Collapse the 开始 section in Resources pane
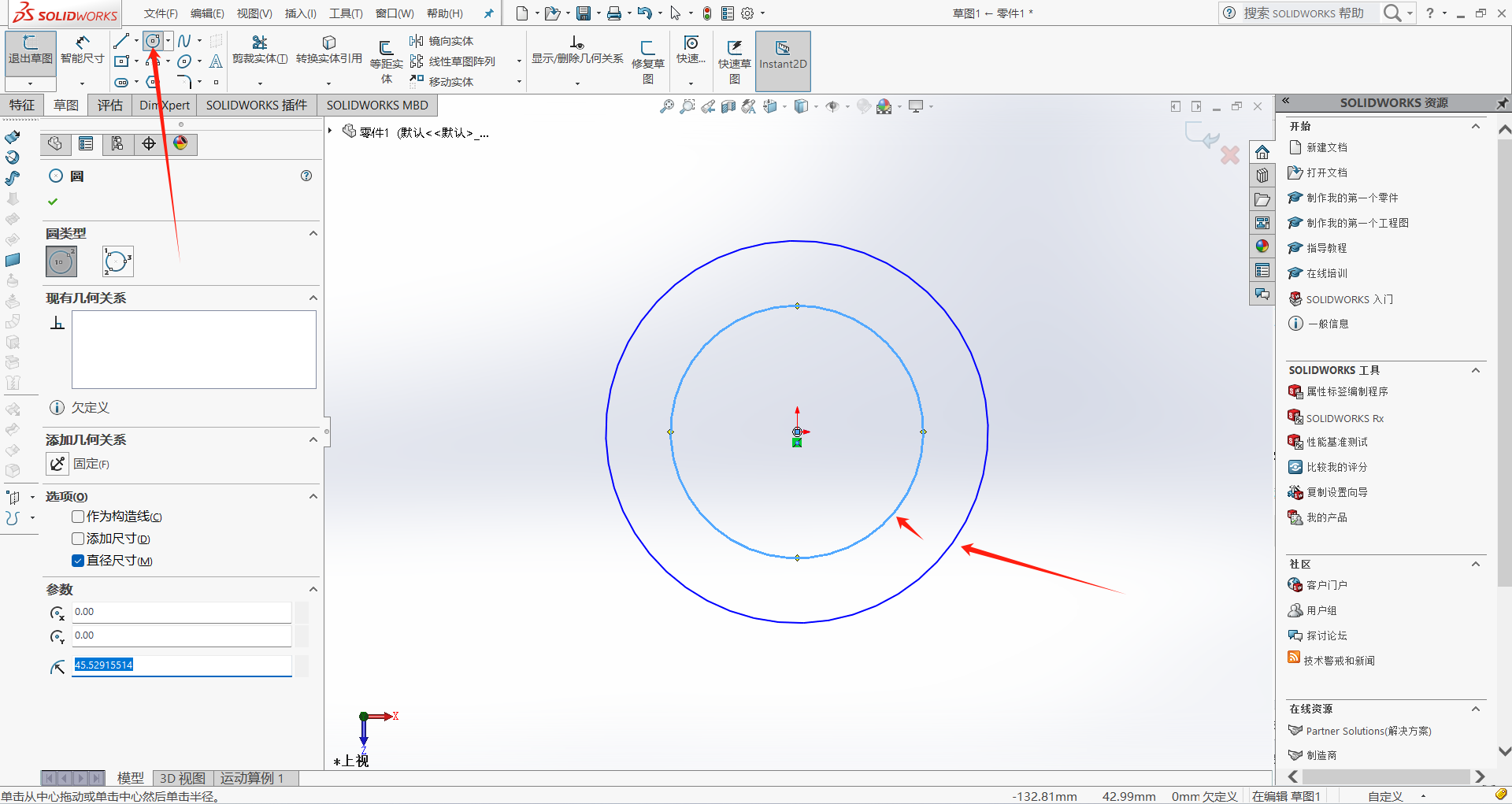1512x804 pixels. pyautogui.click(x=1476, y=126)
